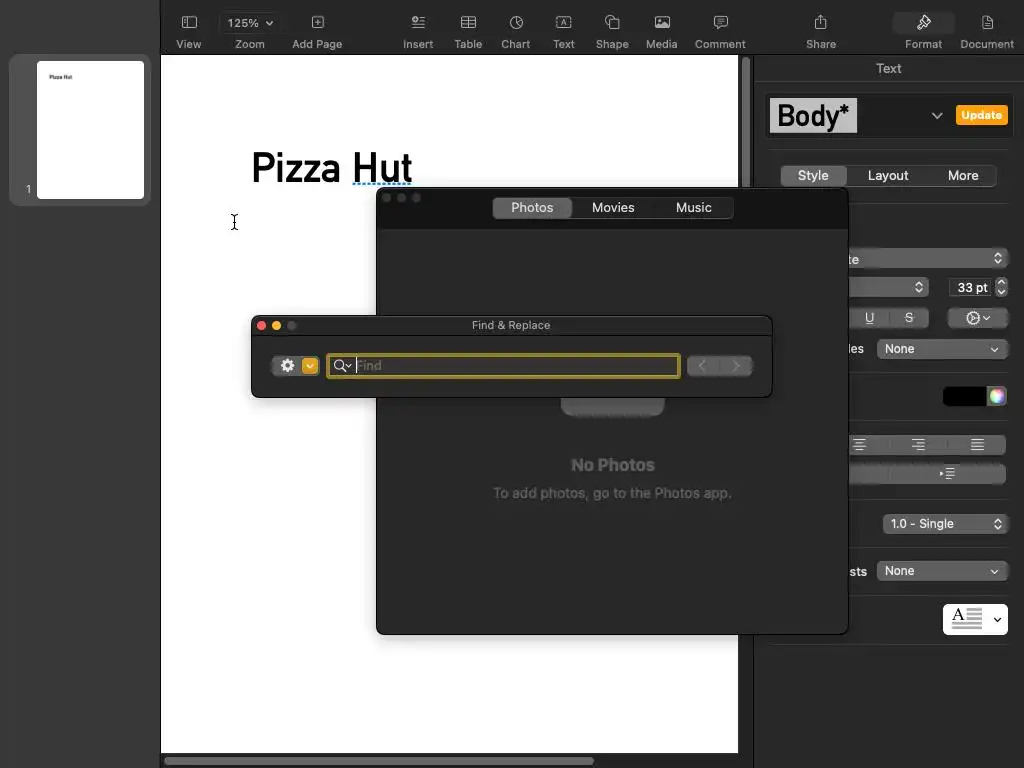Close the Find & Replace window
Image resolution: width=1024 pixels, height=768 pixels.
point(261,325)
